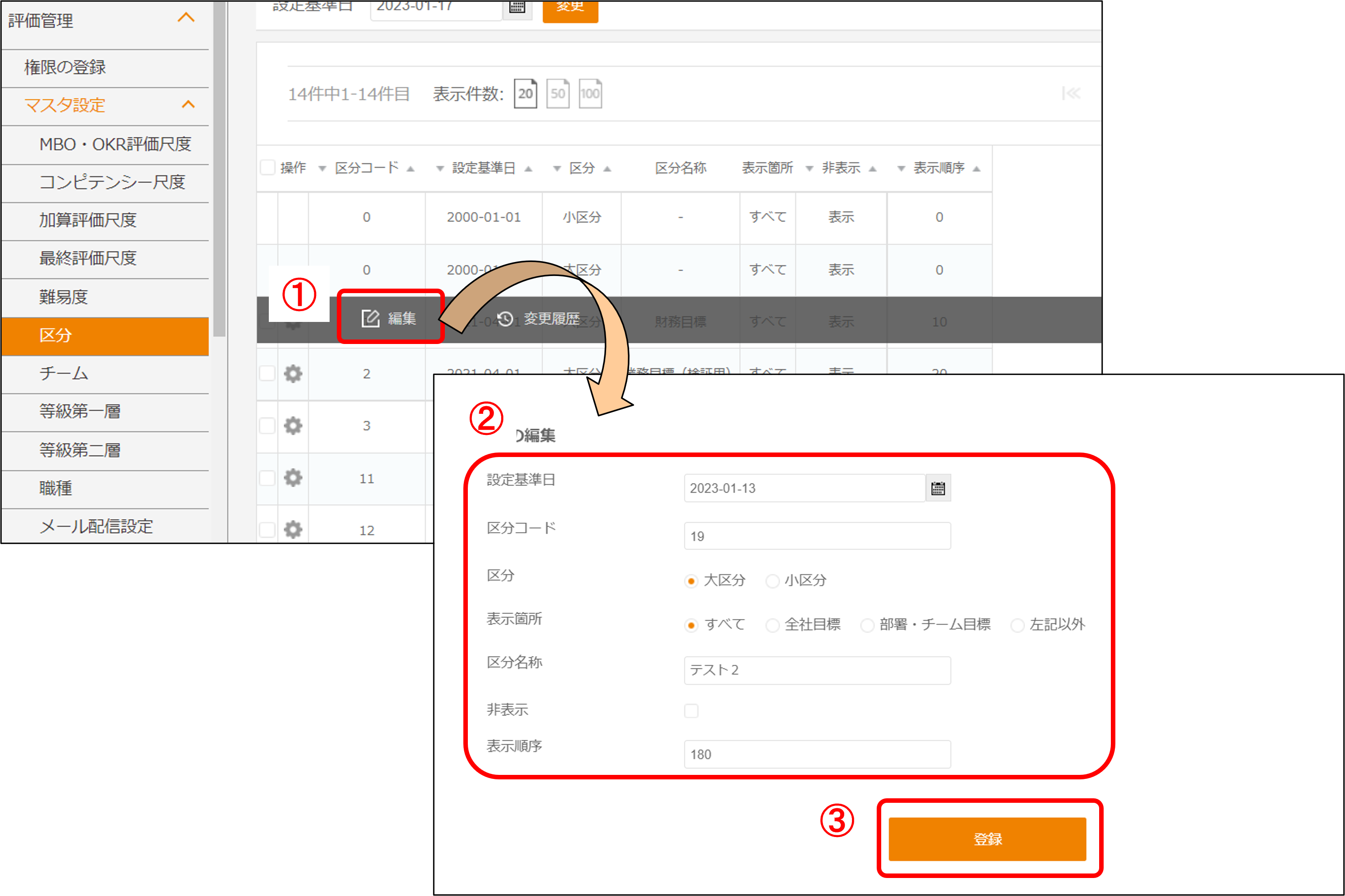
Task: Show 50 items per page
Action: pyautogui.click(x=557, y=94)
